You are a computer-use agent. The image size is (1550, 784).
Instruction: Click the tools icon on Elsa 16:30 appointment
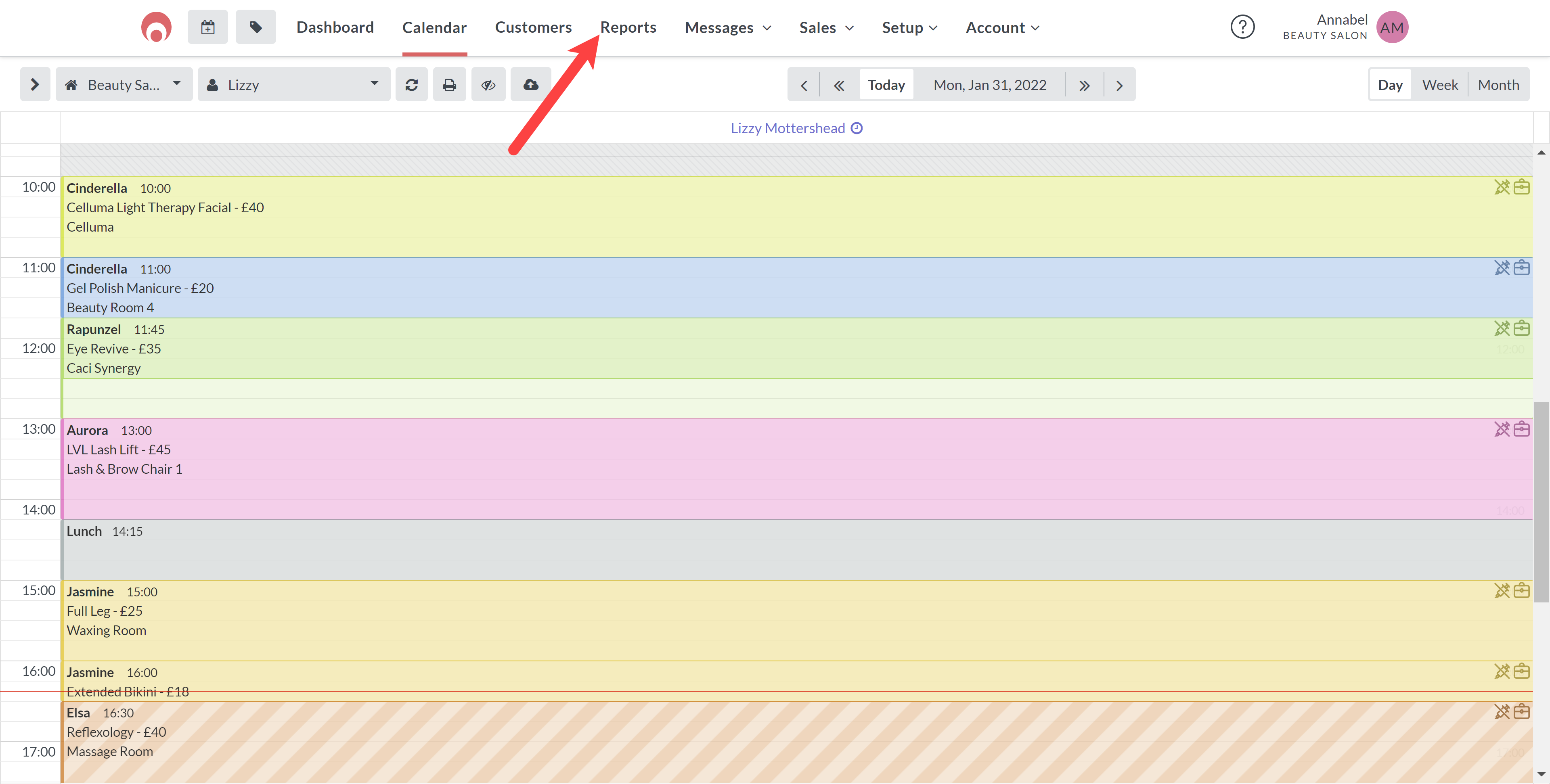[x=1502, y=712]
